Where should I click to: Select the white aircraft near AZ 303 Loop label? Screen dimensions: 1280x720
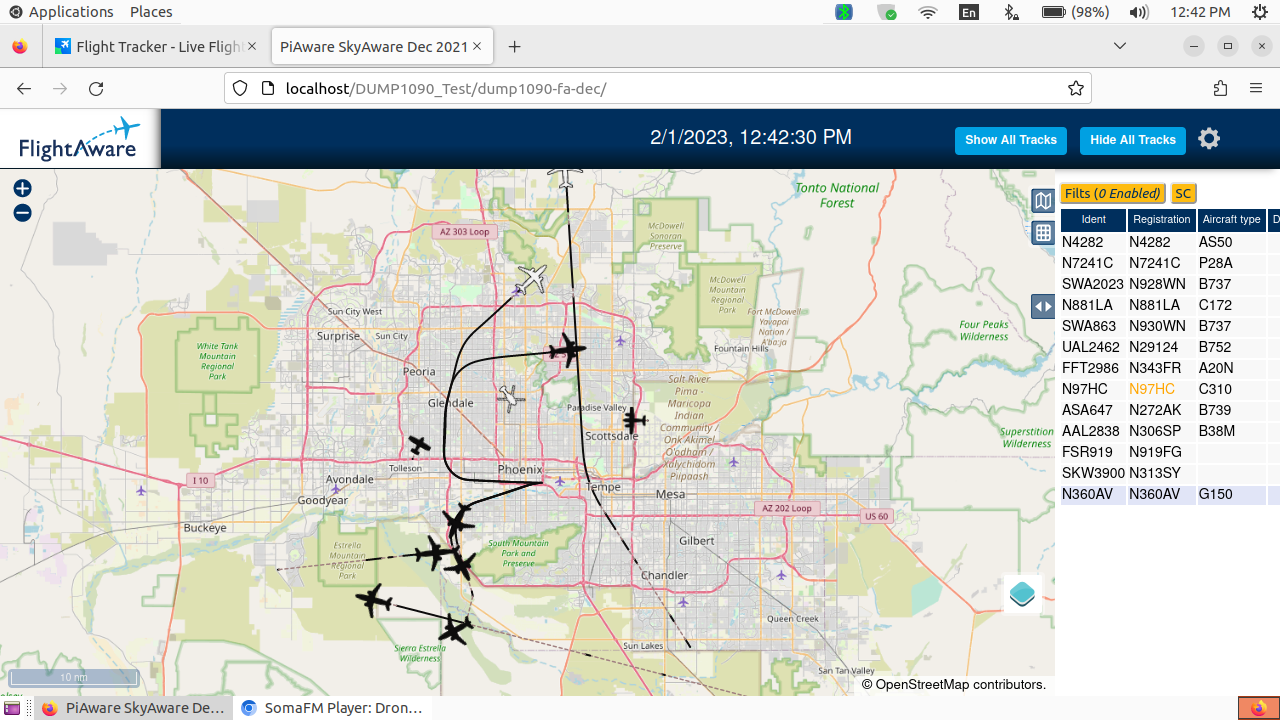533,277
